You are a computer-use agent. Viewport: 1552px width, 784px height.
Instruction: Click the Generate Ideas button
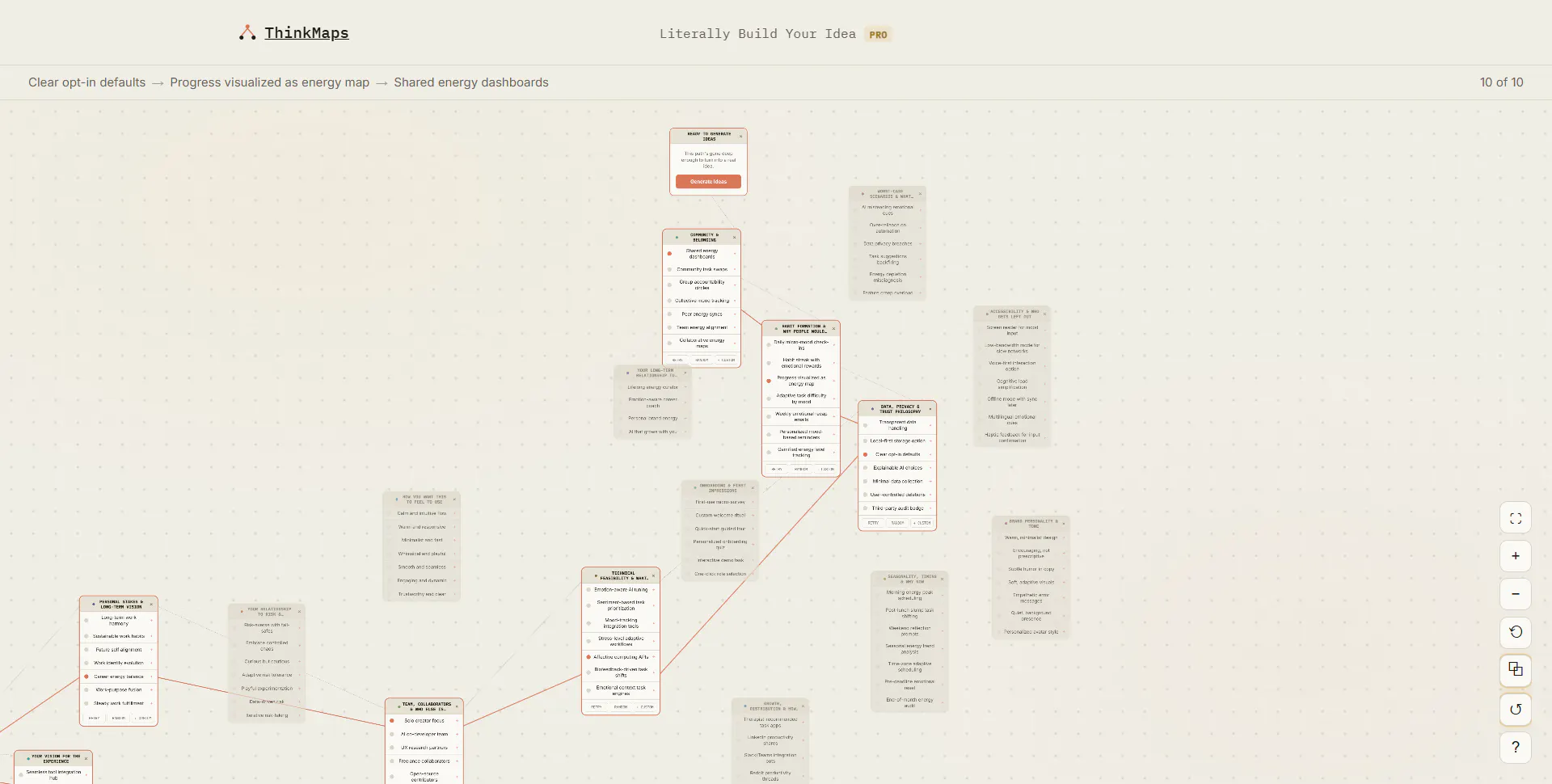click(x=708, y=182)
